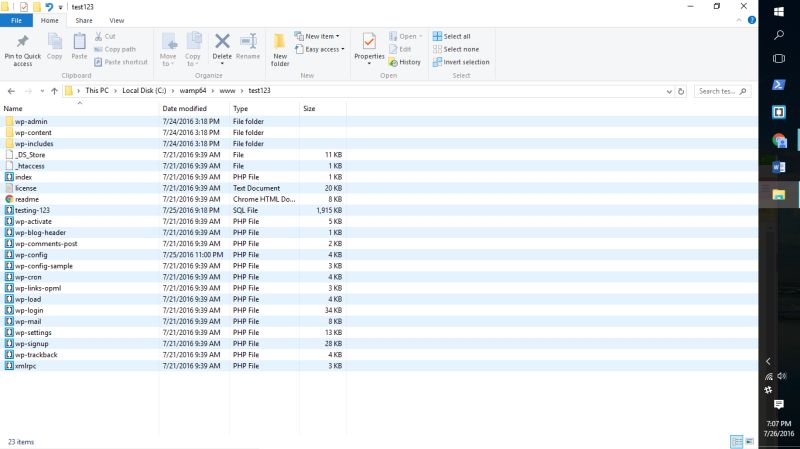Select the xmlrpc file

click(x=26, y=366)
